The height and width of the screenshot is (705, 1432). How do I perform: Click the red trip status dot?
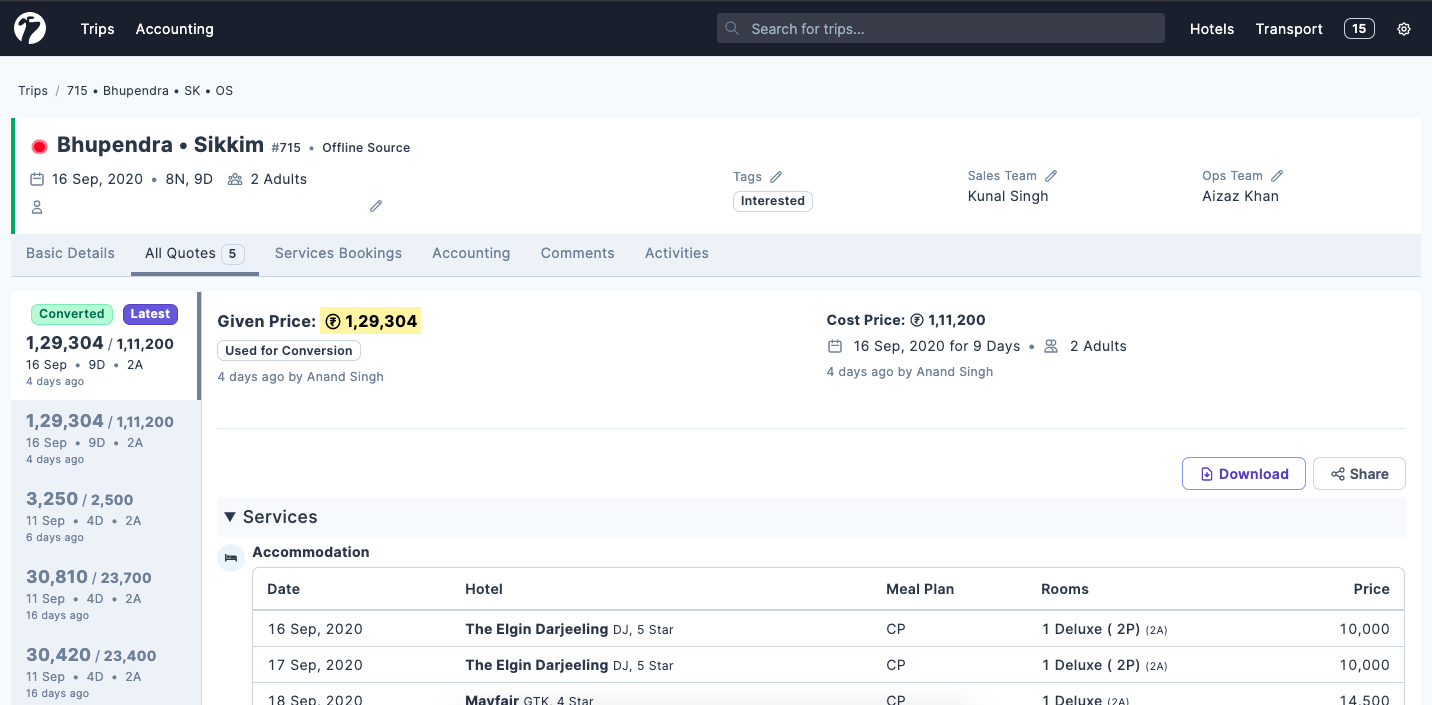pos(39,145)
